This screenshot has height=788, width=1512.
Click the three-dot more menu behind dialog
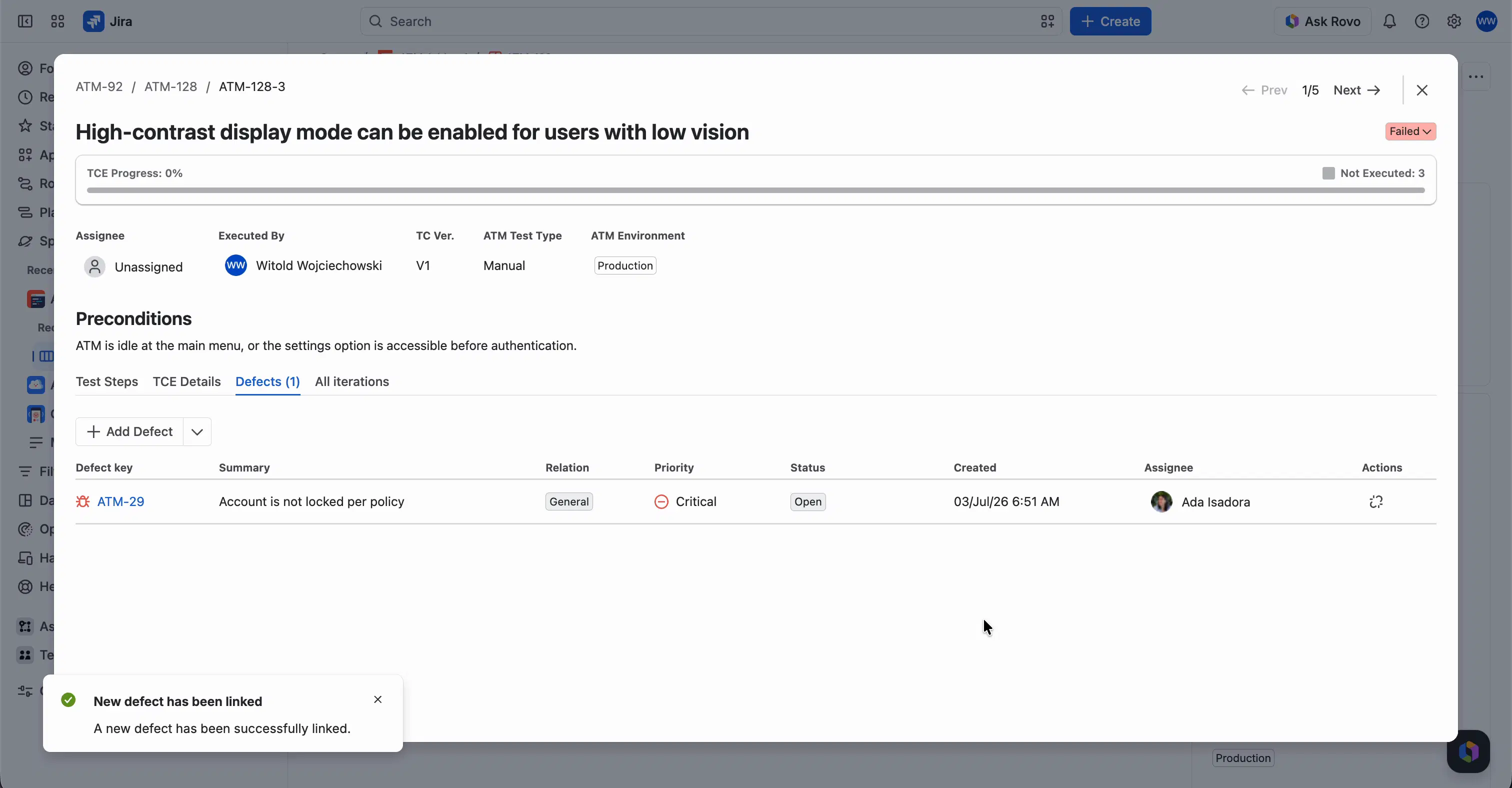click(x=1476, y=77)
